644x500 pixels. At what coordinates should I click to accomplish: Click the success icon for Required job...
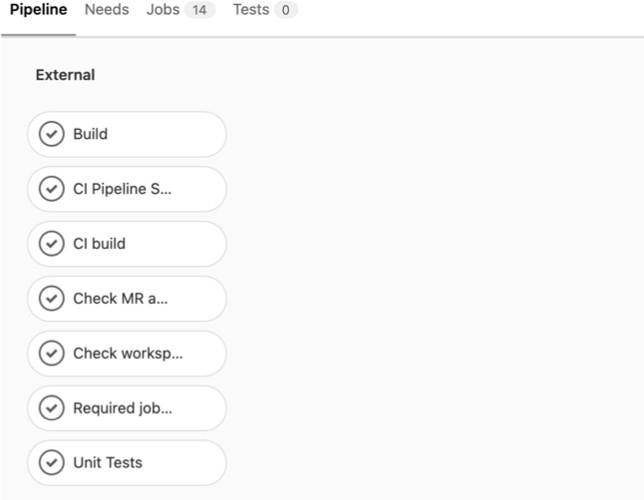(51, 408)
